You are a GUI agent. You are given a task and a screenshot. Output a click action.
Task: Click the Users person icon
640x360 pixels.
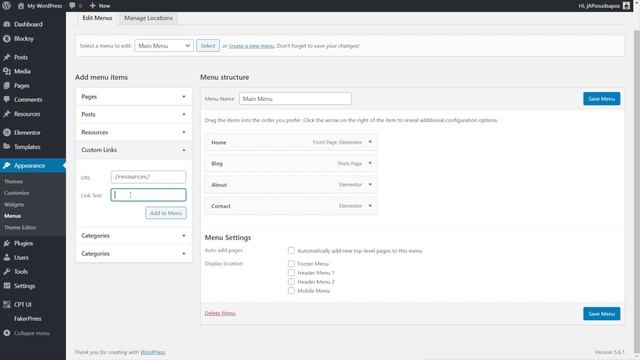tap(7, 258)
